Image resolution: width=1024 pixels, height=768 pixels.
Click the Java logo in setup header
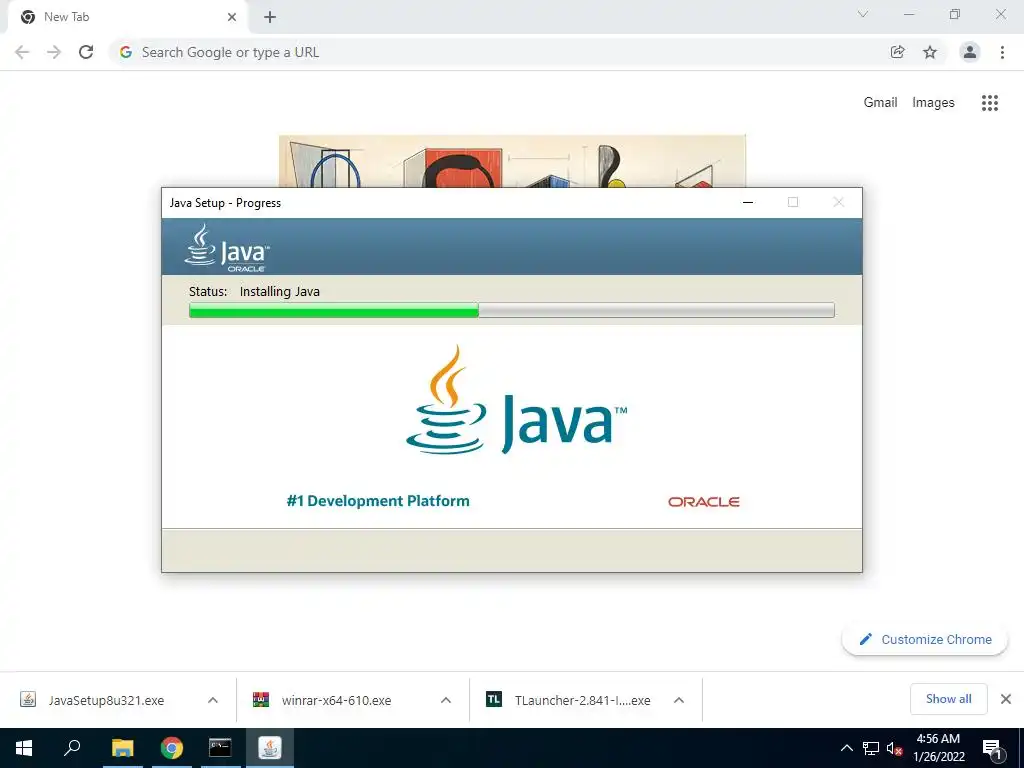tap(227, 248)
